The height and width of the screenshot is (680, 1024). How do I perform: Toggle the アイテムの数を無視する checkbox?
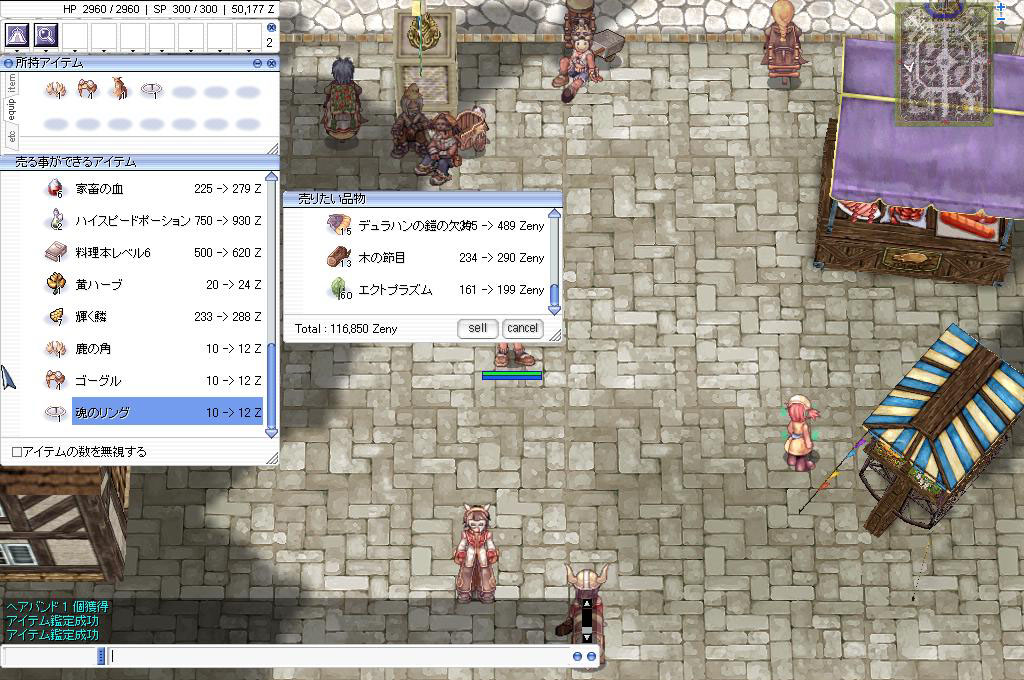17,452
